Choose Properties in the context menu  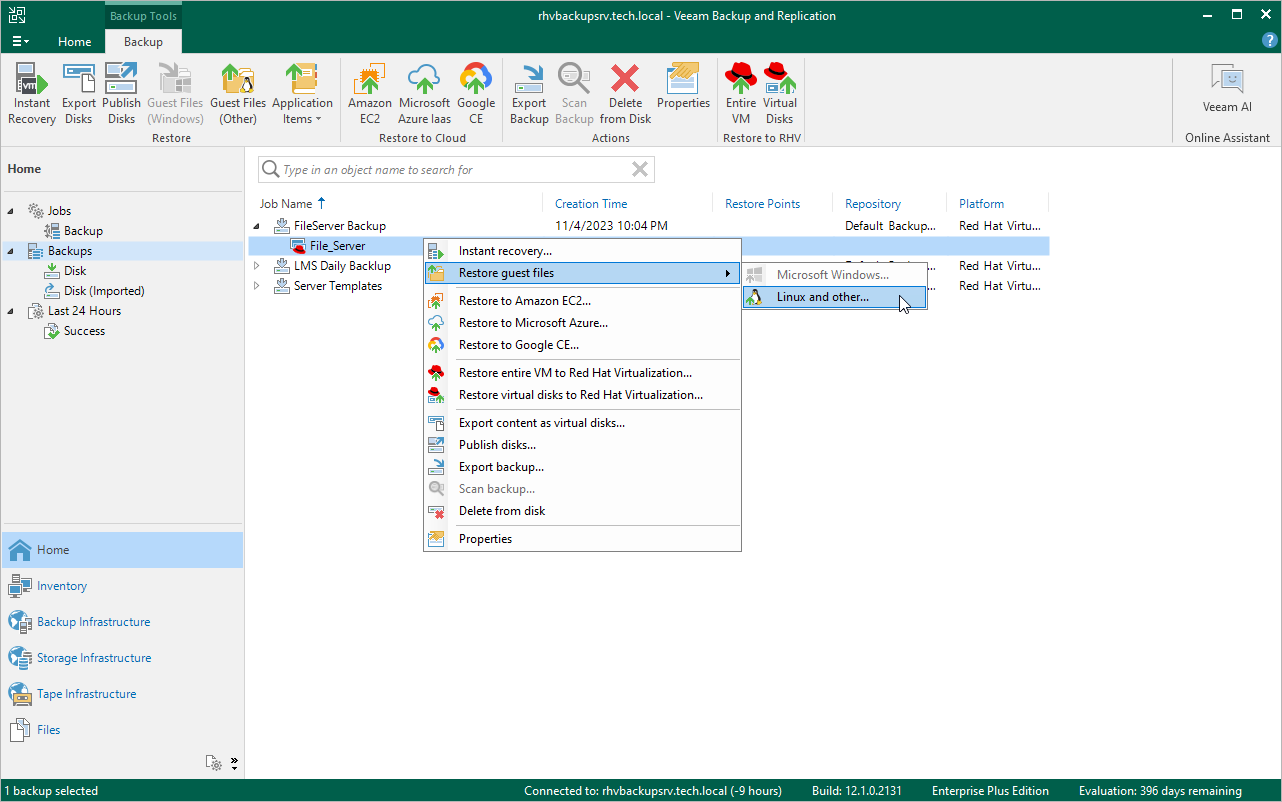582,539
